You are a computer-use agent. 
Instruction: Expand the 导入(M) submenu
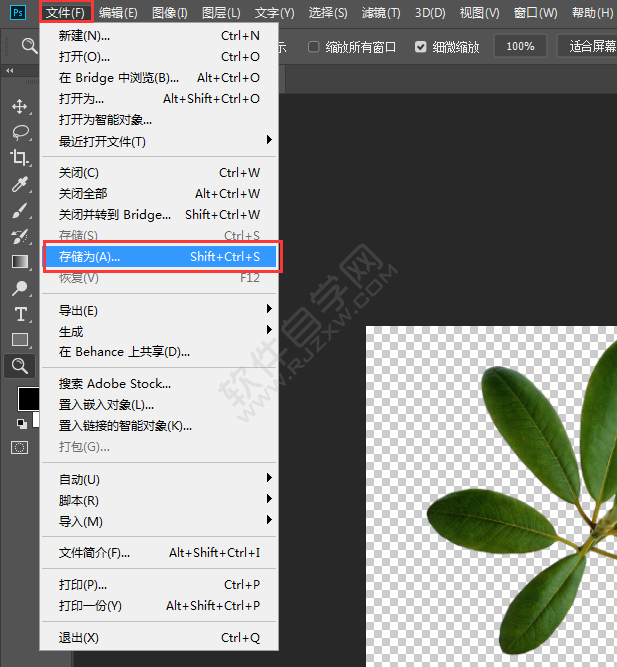tap(159, 522)
